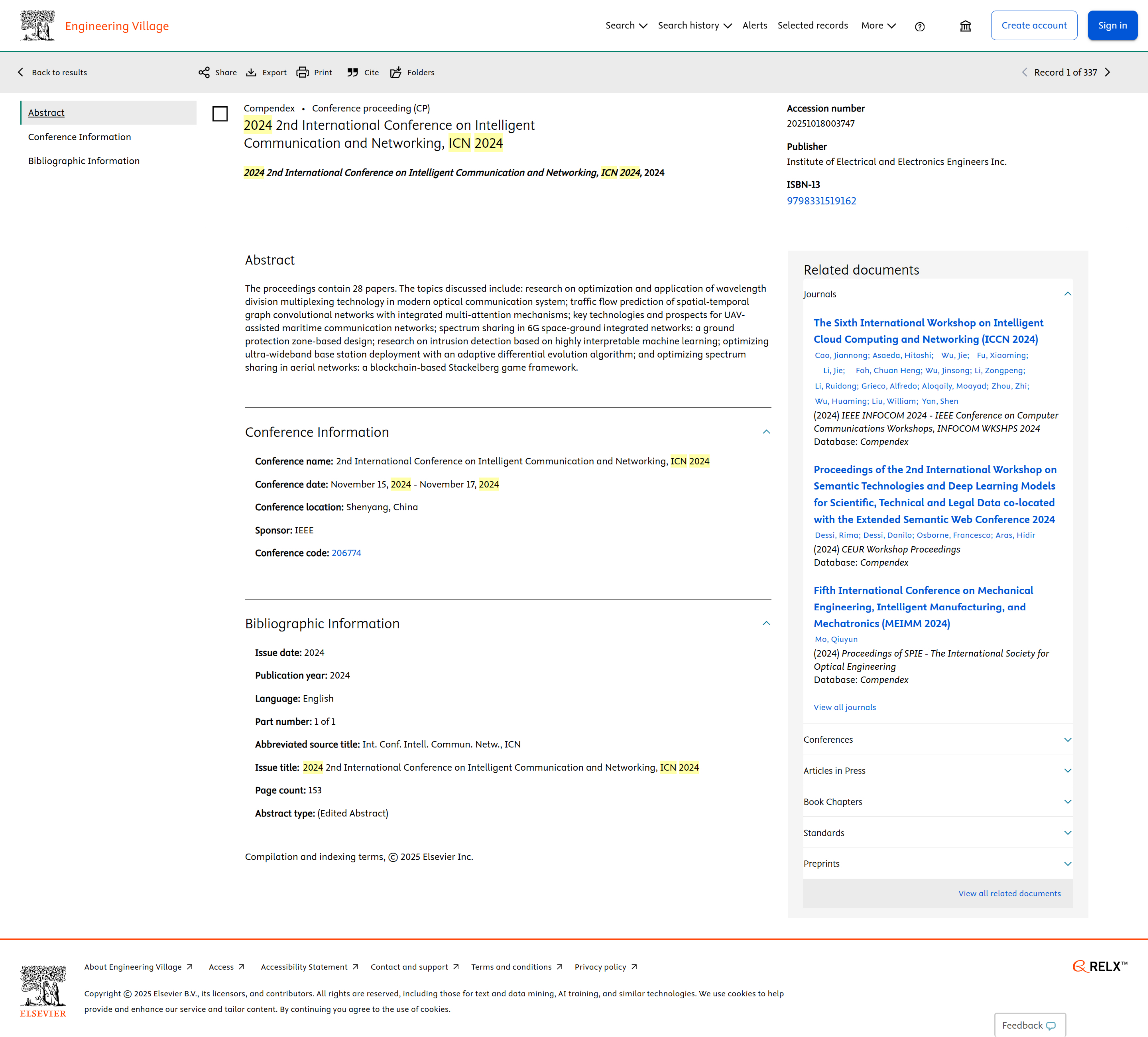Select Abstract in side navigation

click(108, 113)
